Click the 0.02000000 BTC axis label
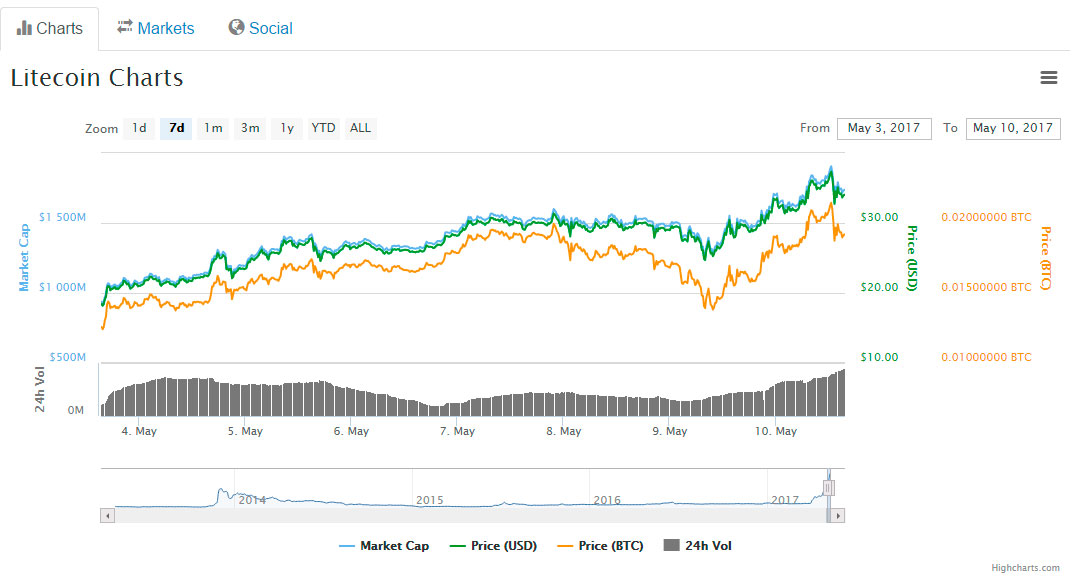 coord(986,217)
